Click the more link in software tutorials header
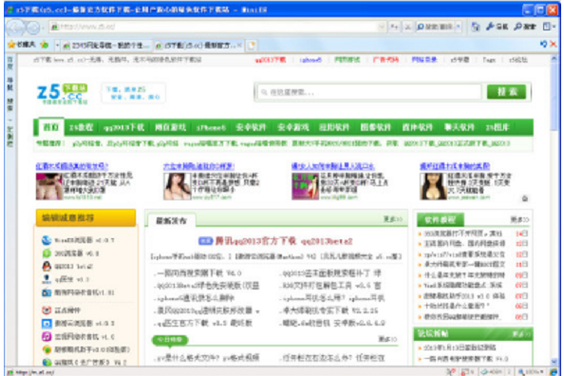This screenshot has height=376, width=564. (519, 219)
